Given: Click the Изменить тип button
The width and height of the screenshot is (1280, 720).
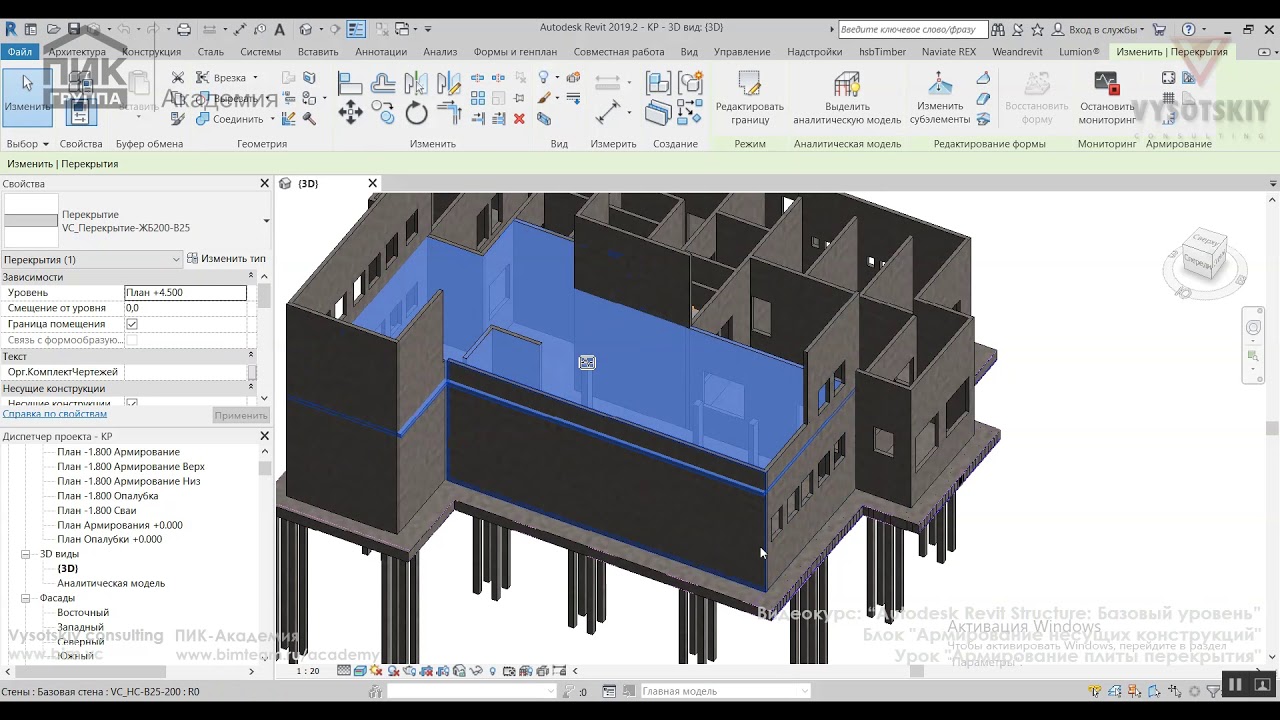Looking at the screenshot, I should pos(226,259).
